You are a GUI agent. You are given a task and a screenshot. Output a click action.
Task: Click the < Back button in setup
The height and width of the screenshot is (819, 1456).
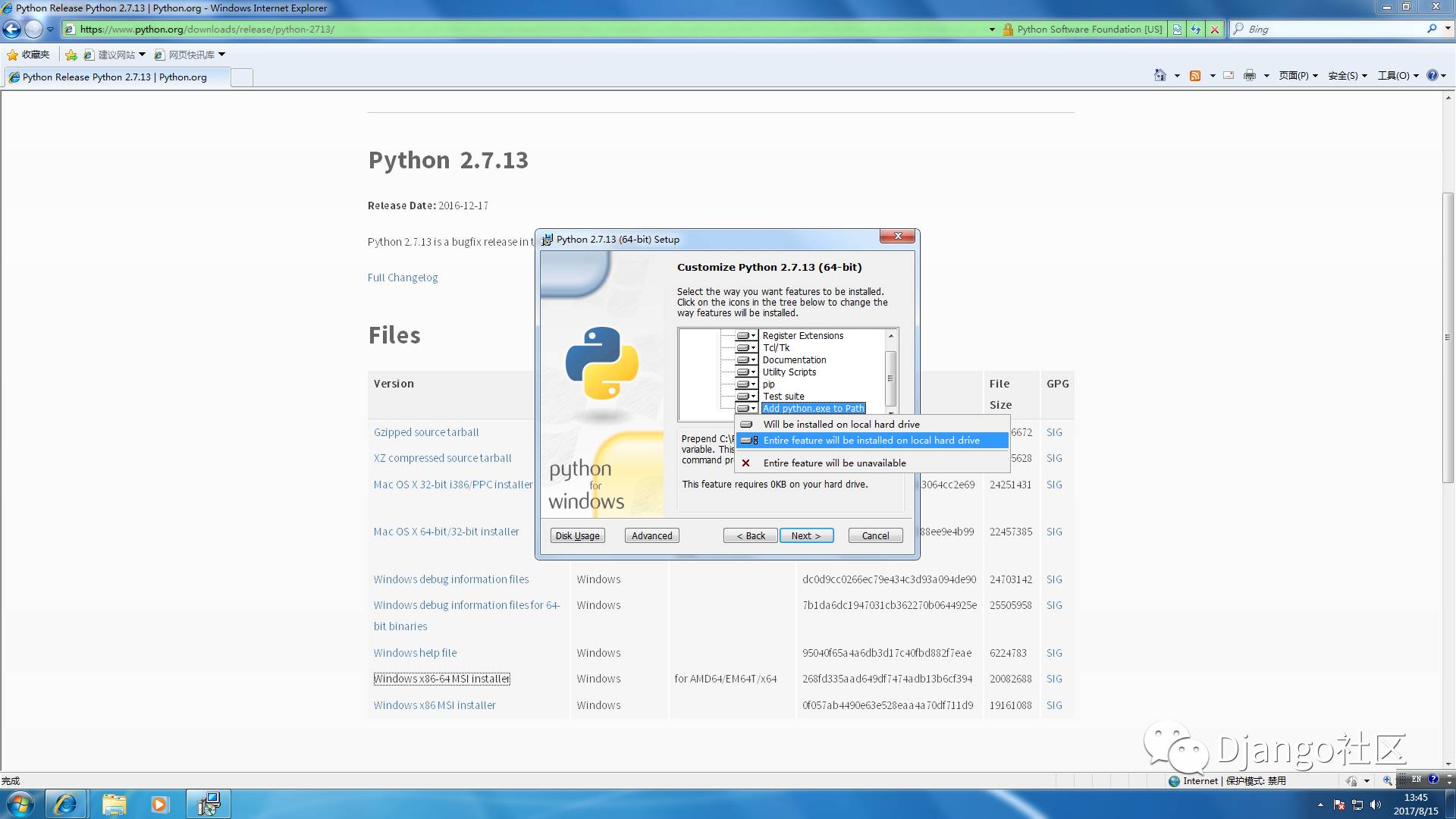[751, 535]
